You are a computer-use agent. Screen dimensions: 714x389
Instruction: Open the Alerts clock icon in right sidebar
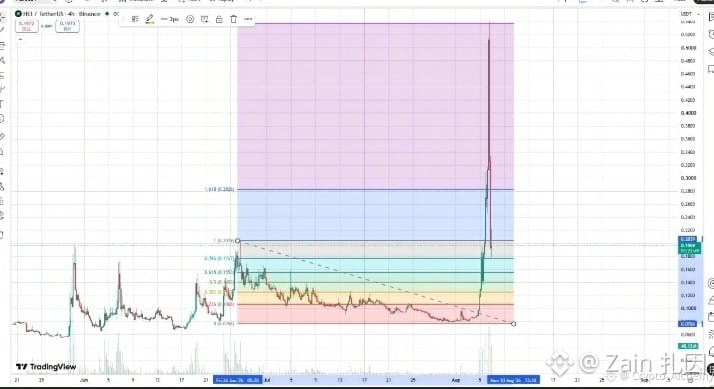[x=711, y=35]
